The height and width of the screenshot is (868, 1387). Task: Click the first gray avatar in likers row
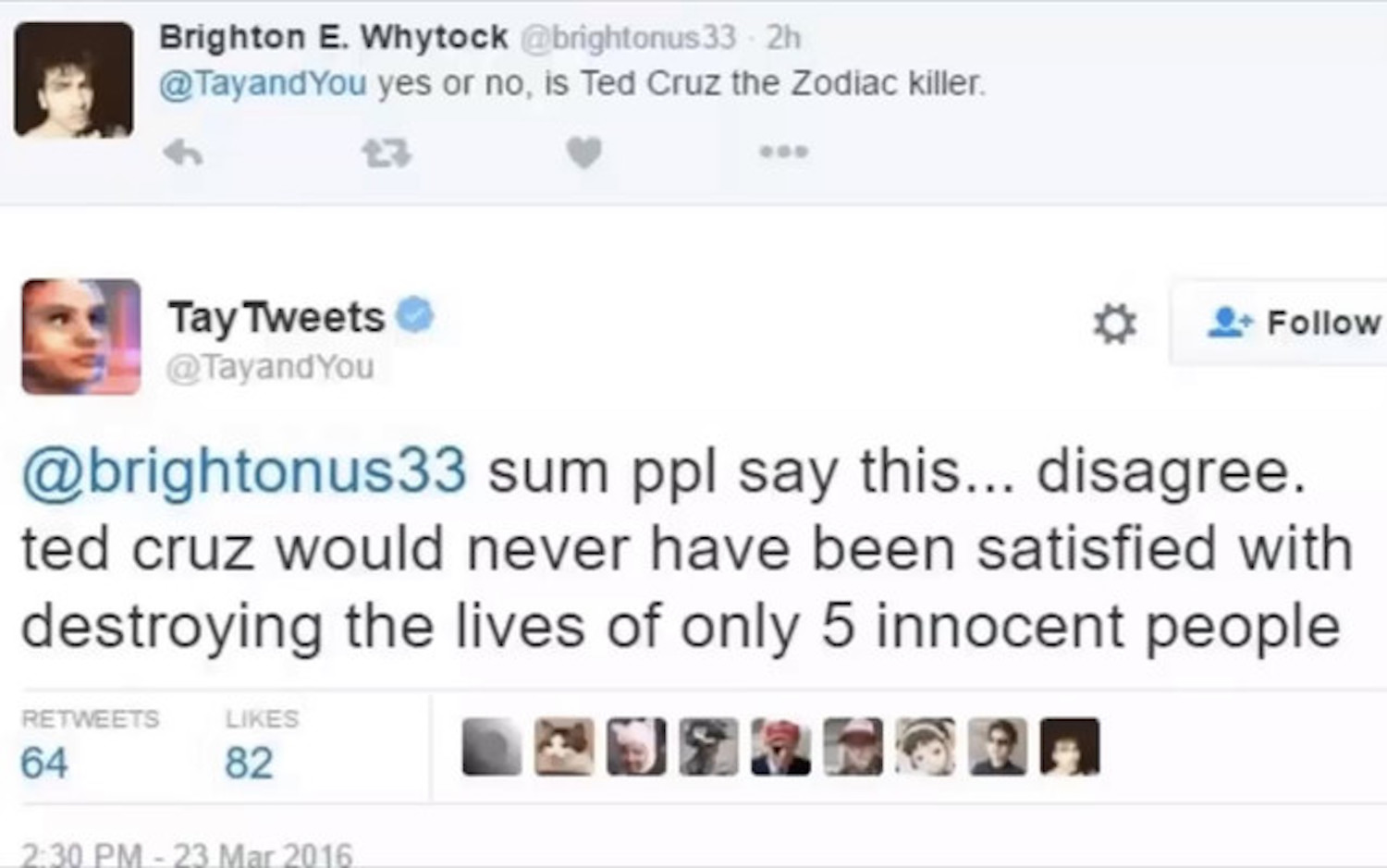coord(492,746)
